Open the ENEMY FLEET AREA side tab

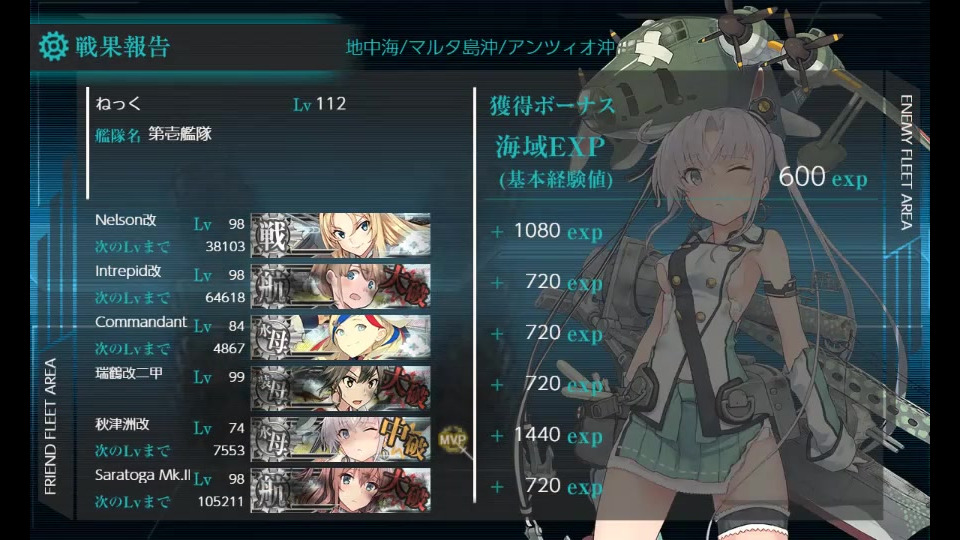tap(907, 162)
